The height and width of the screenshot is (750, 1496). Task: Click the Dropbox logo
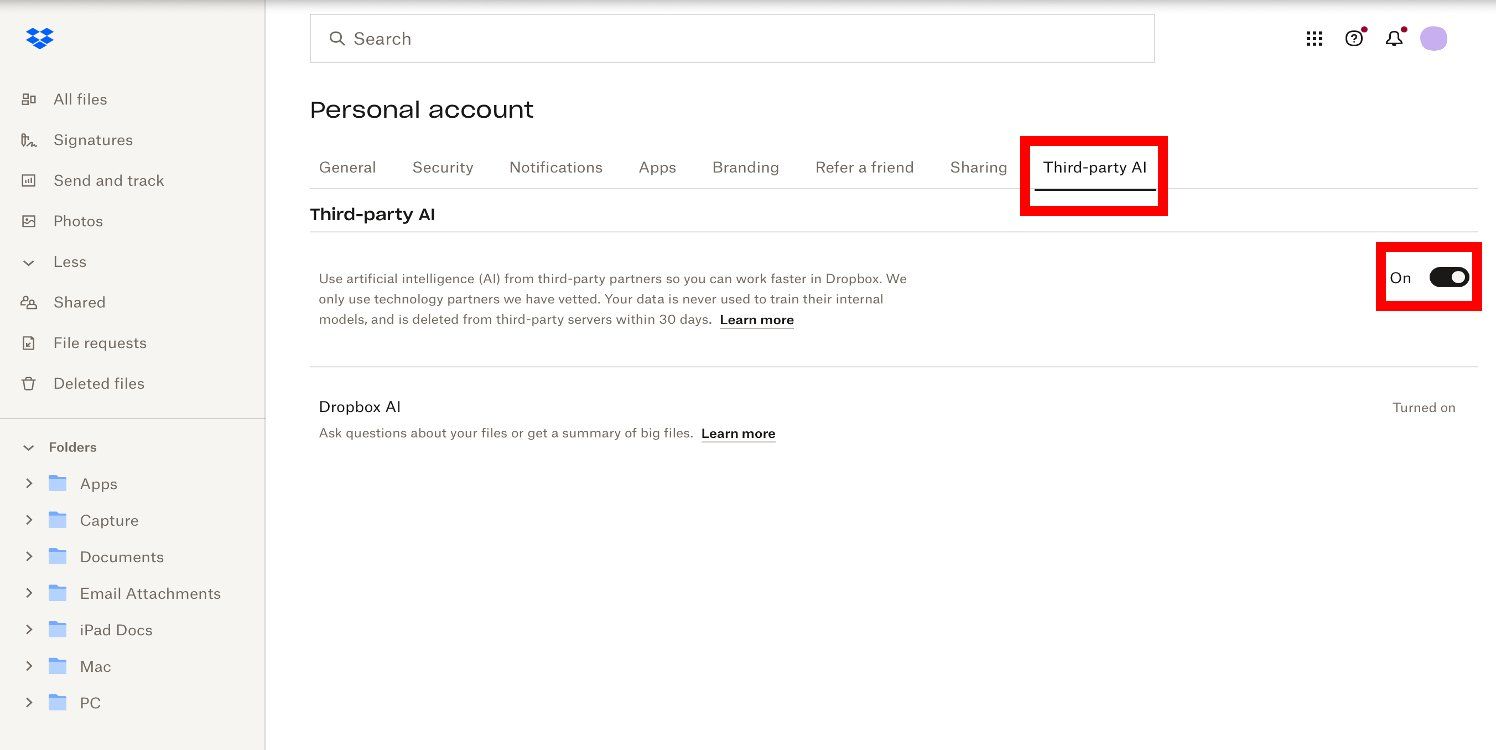[x=40, y=39]
